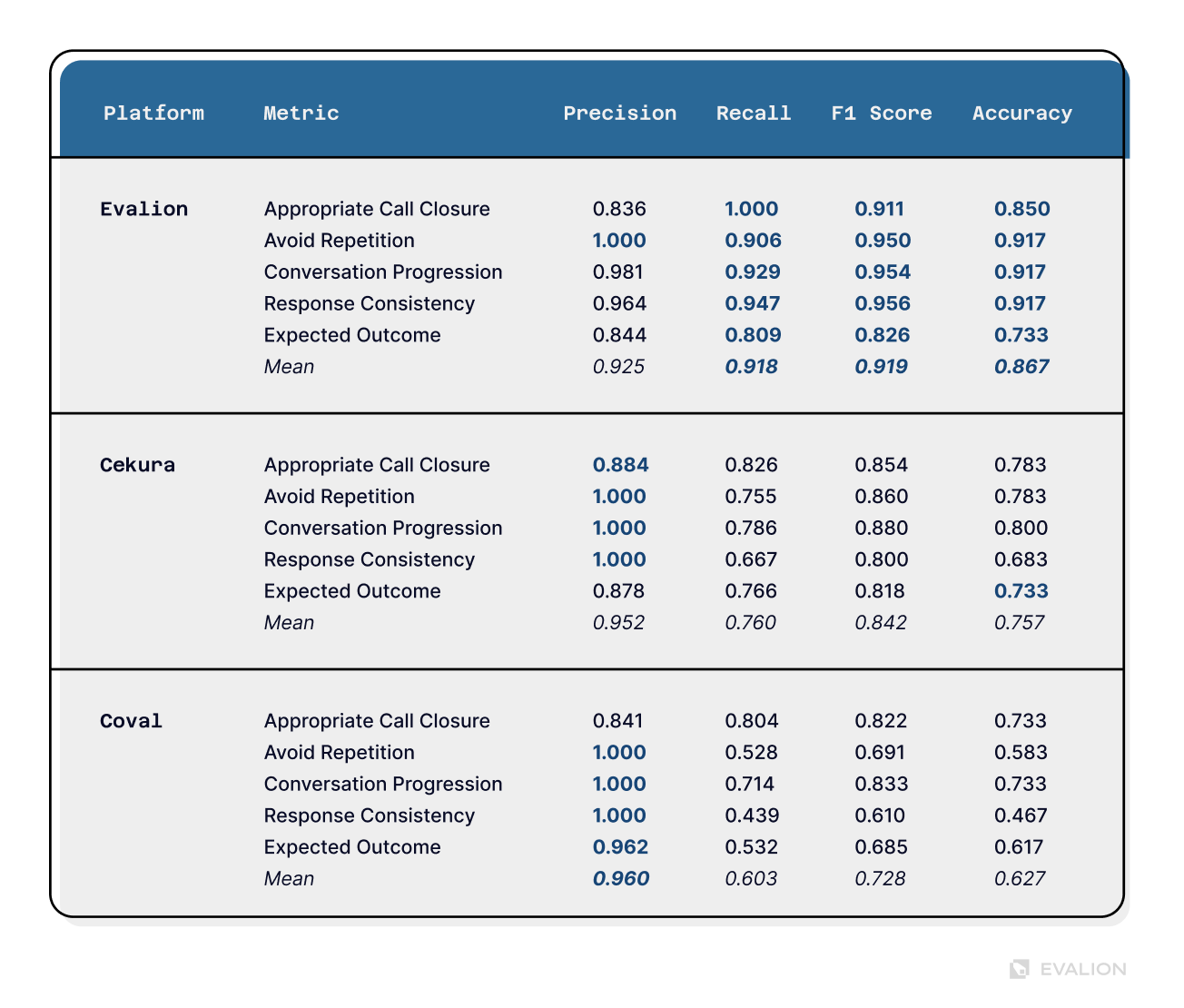Select Coval Conversation Progression recall 0.714
The width and height of the screenshot is (1184, 1008).
749,785
